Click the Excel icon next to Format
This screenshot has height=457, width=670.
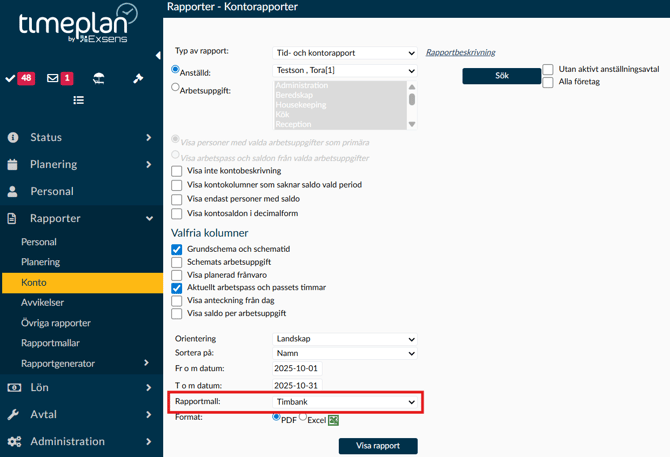(334, 420)
